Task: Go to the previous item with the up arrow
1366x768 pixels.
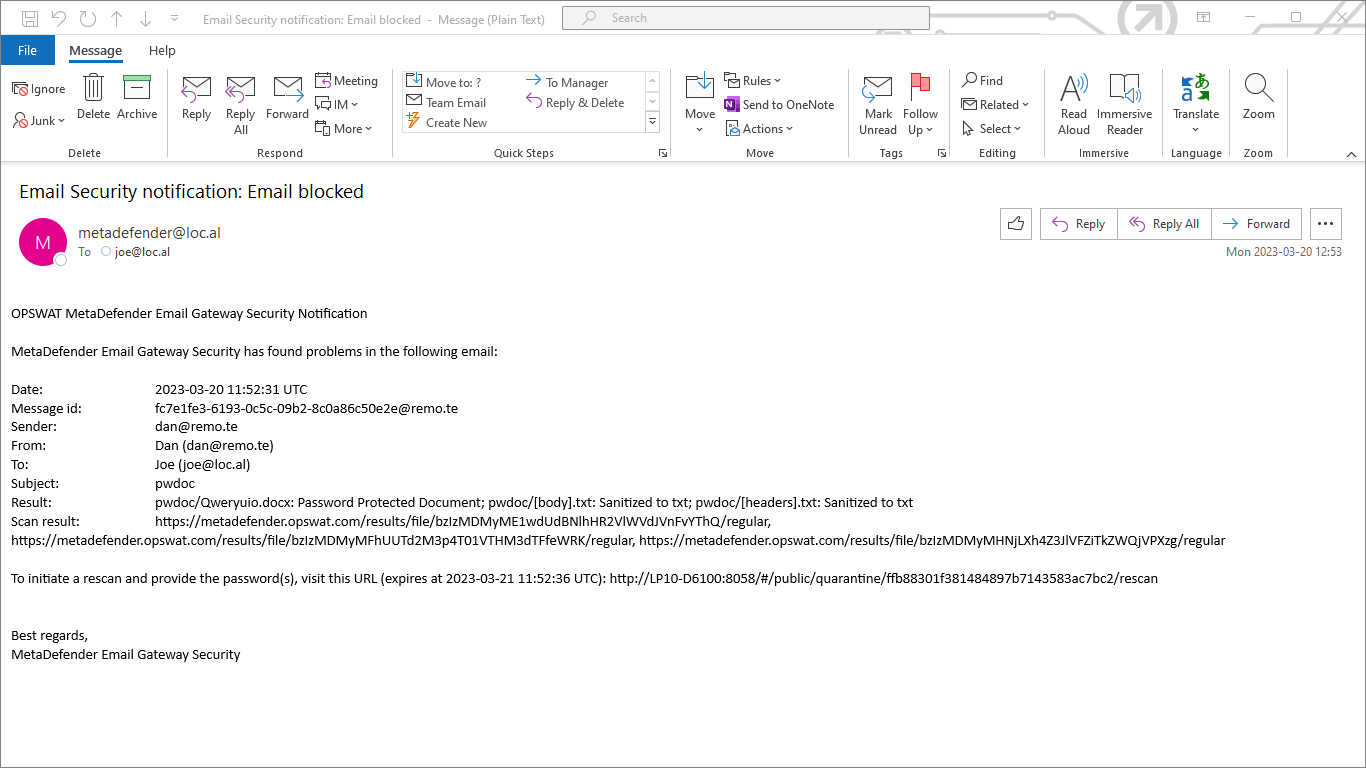Action: coord(117,18)
